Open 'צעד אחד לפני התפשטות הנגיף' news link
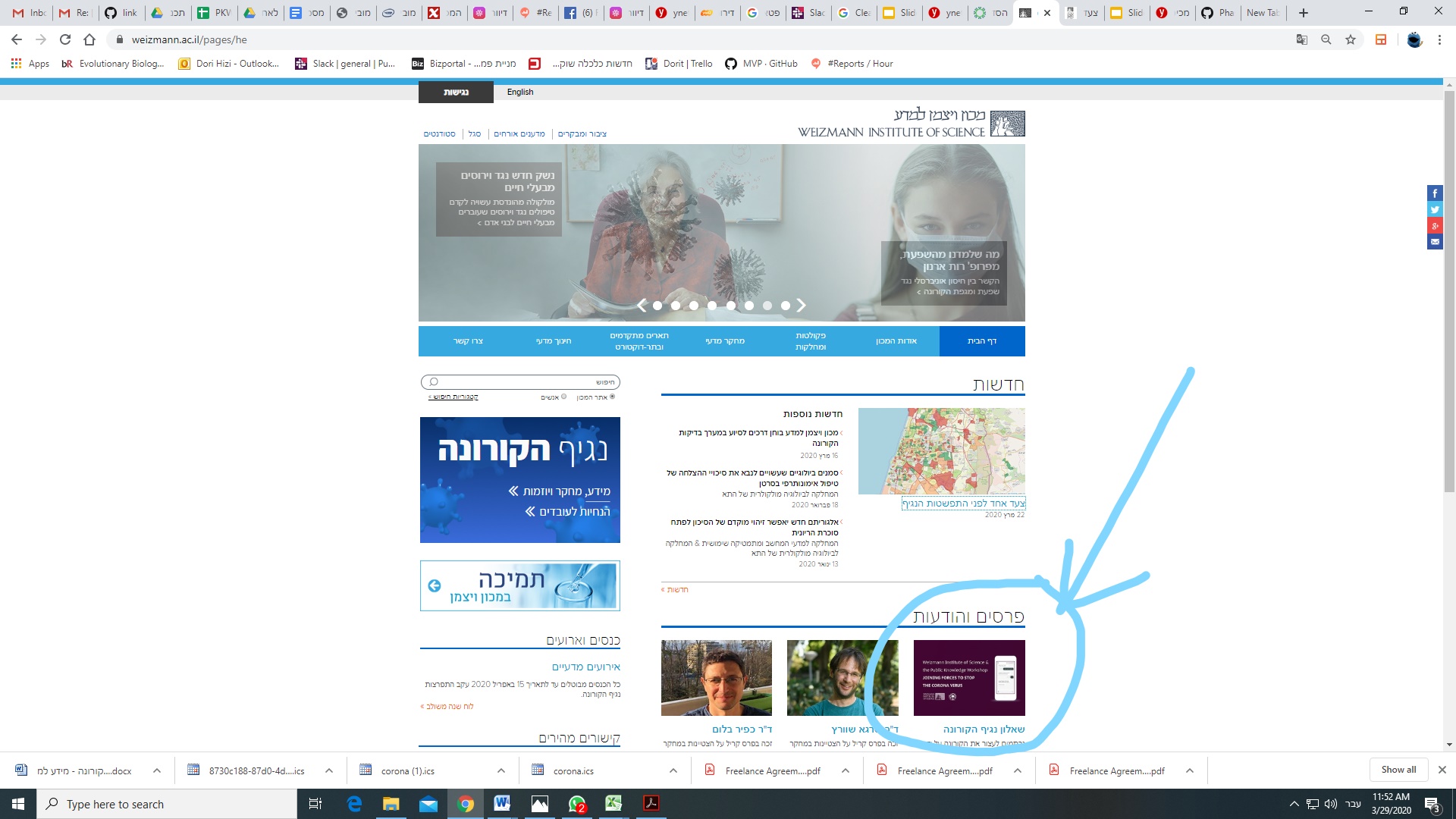Screen dimensions: 1456x819 click(x=963, y=504)
